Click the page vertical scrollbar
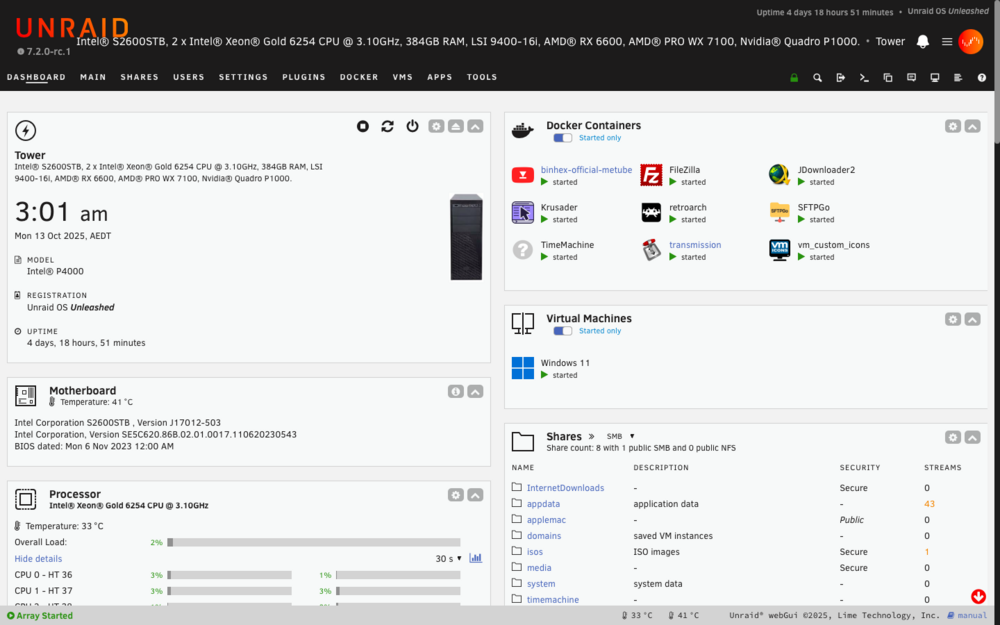The width and height of the screenshot is (1000, 625). (x=997, y=70)
